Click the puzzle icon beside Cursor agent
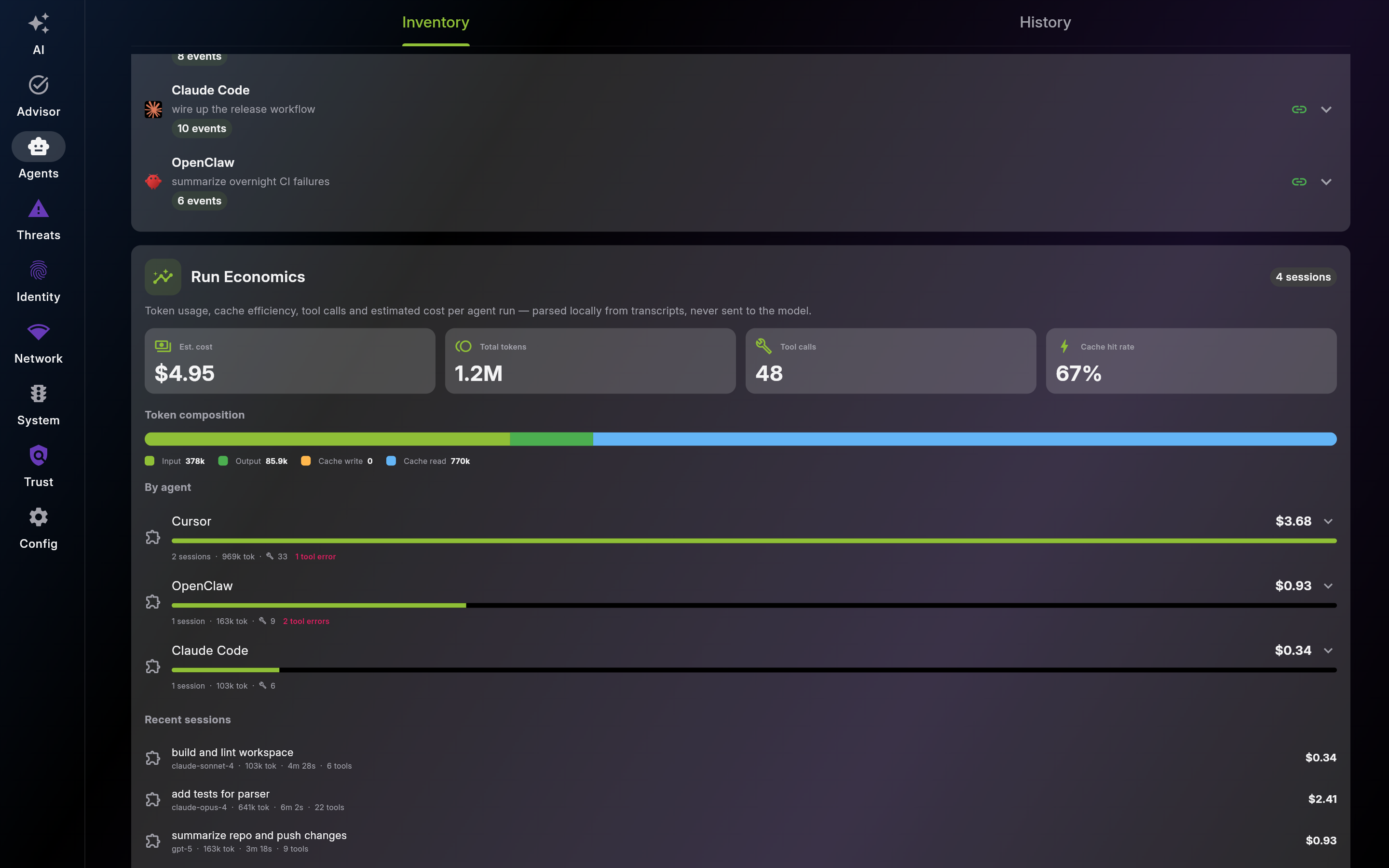 click(153, 537)
